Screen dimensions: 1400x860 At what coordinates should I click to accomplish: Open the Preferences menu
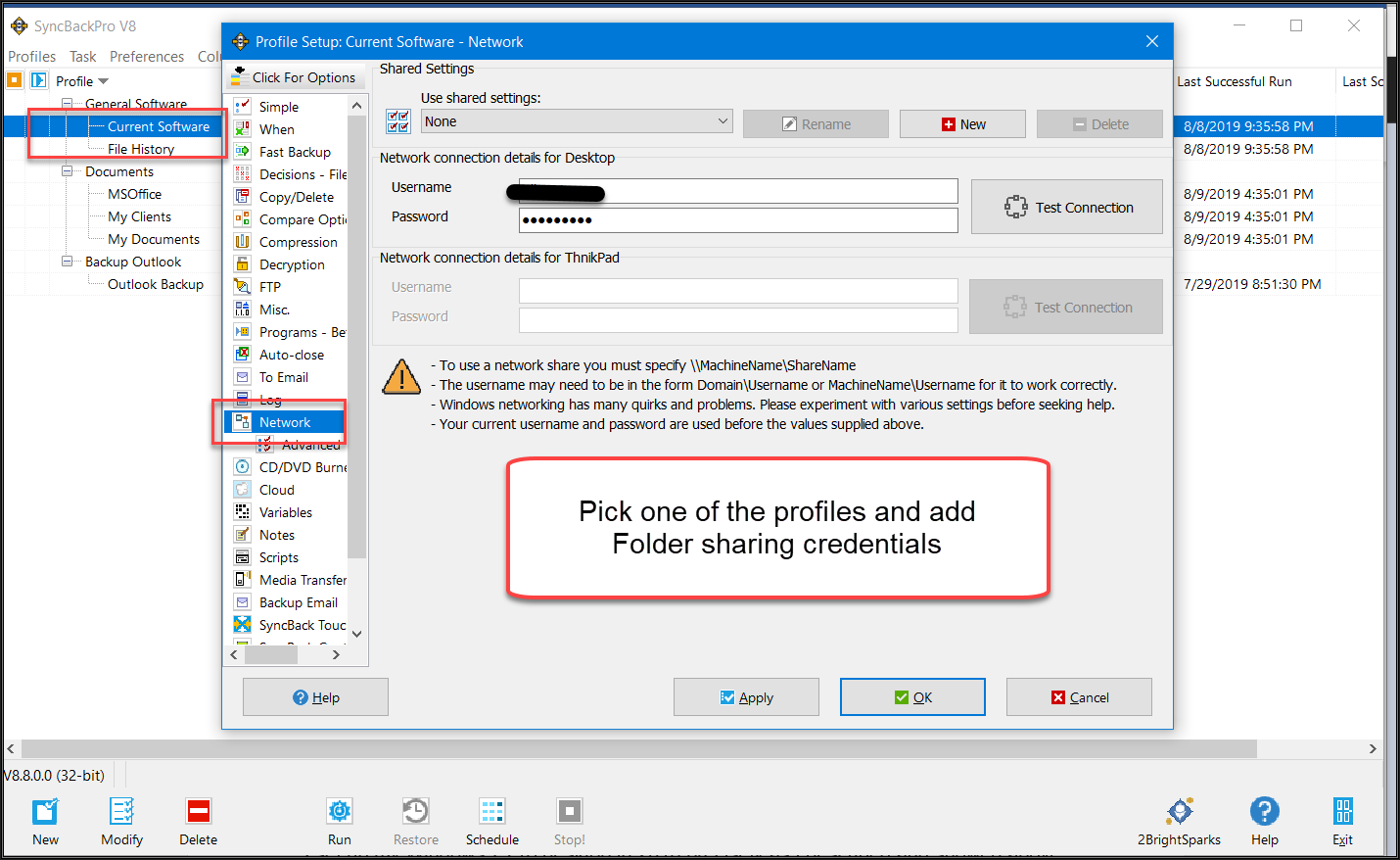(x=147, y=57)
